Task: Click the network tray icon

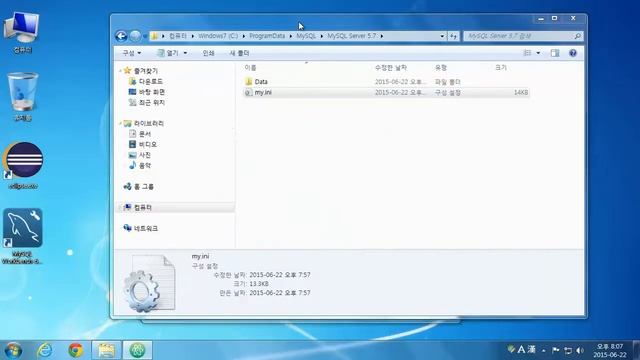Action: click(568, 350)
